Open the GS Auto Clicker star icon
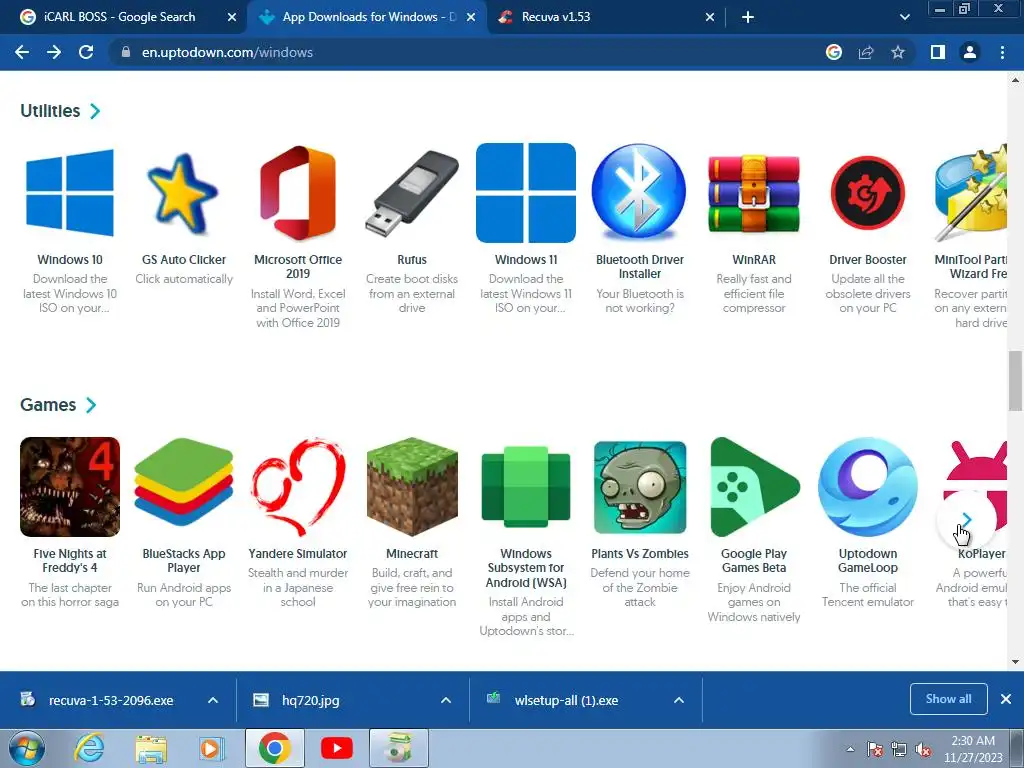The height and width of the screenshot is (768, 1024). coord(184,193)
